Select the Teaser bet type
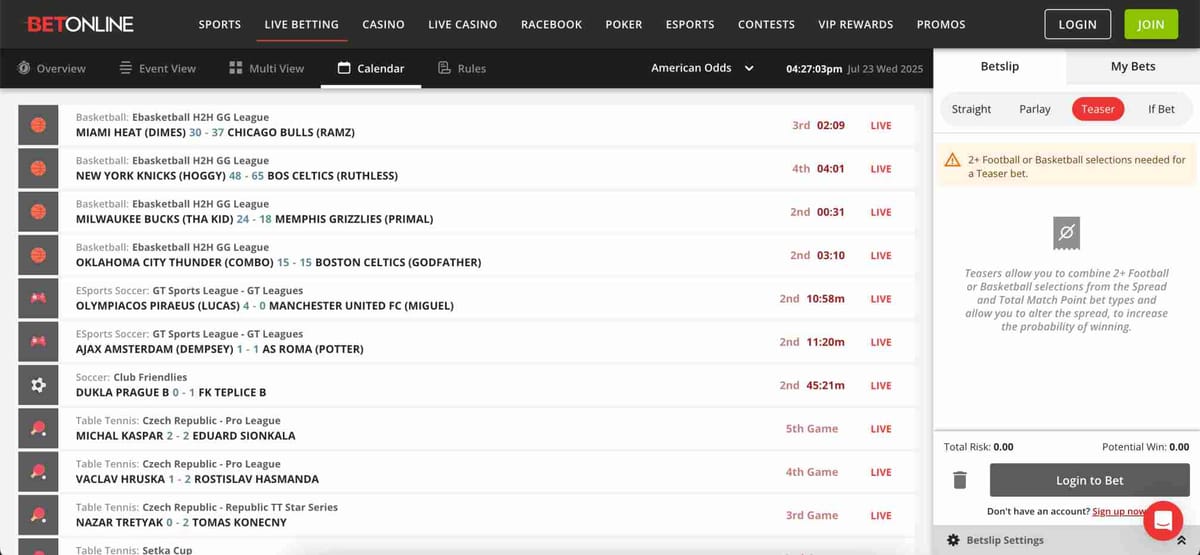Screen dimensions: 1200x555 click(x=1097, y=109)
